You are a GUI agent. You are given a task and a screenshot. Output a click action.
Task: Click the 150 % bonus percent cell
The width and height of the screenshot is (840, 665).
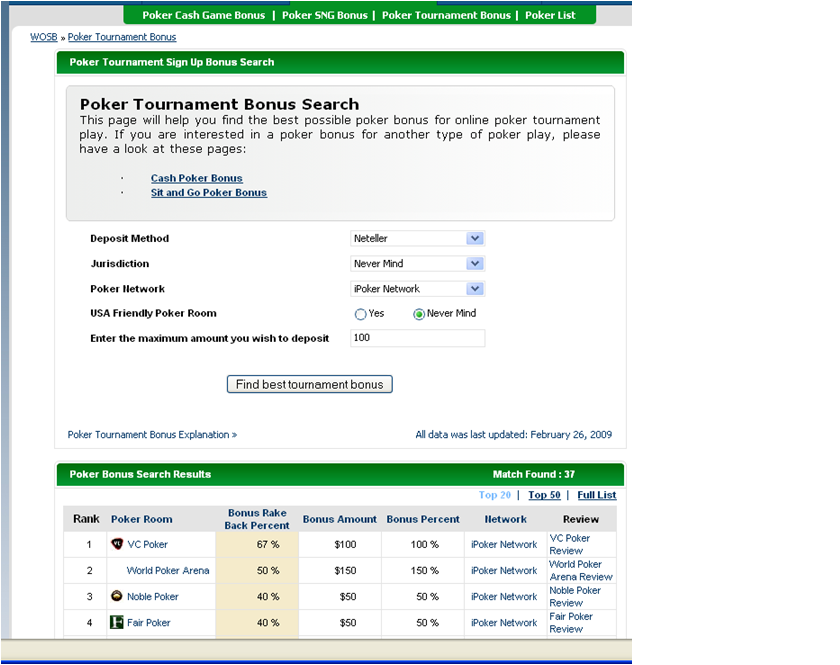(x=423, y=571)
